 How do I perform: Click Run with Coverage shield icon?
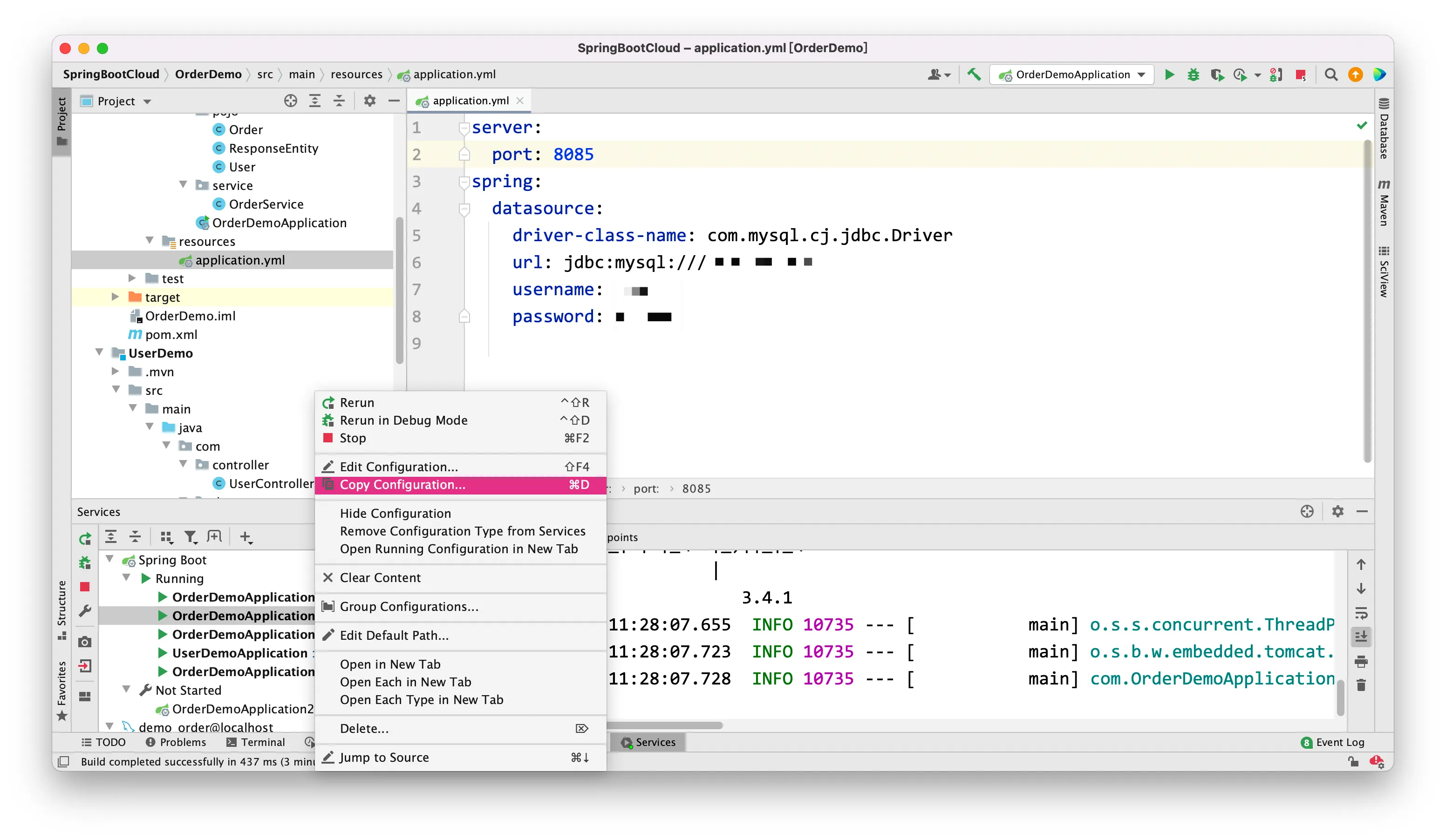[x=1216, y=75]
